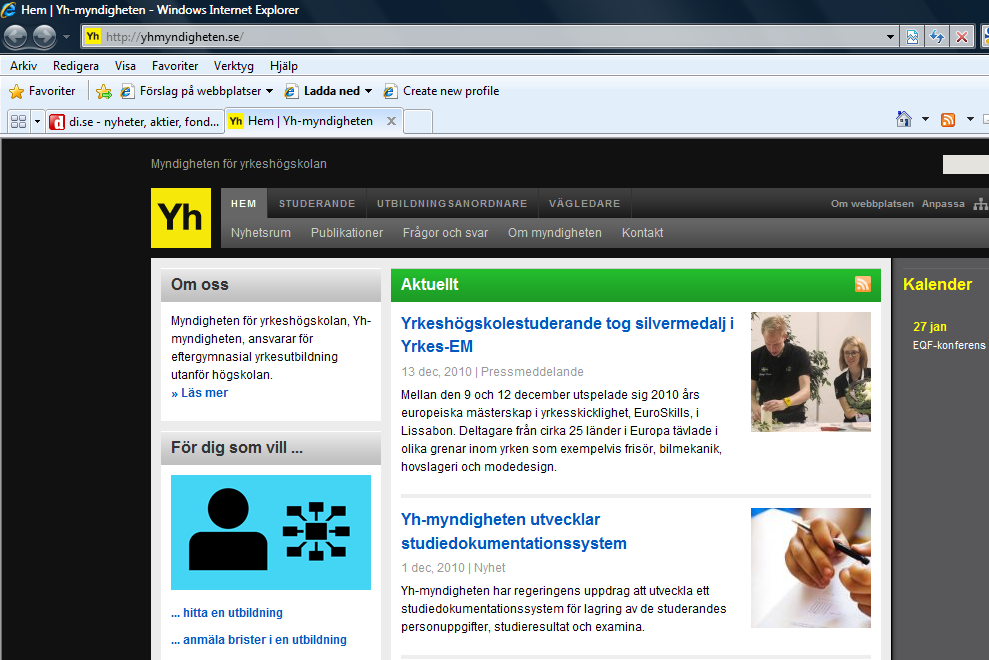Open Om myndigheten link
Image resolution: width=989 pixels, height=660 pixels.
tap(555, 233)
